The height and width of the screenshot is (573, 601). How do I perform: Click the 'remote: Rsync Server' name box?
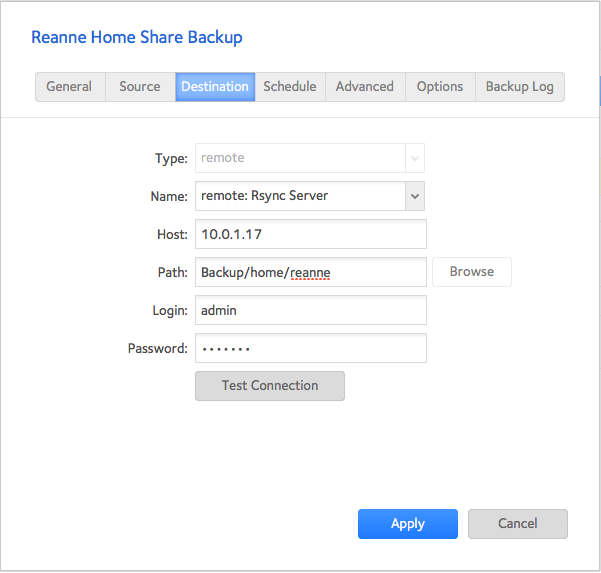click(x=300, y=196)
